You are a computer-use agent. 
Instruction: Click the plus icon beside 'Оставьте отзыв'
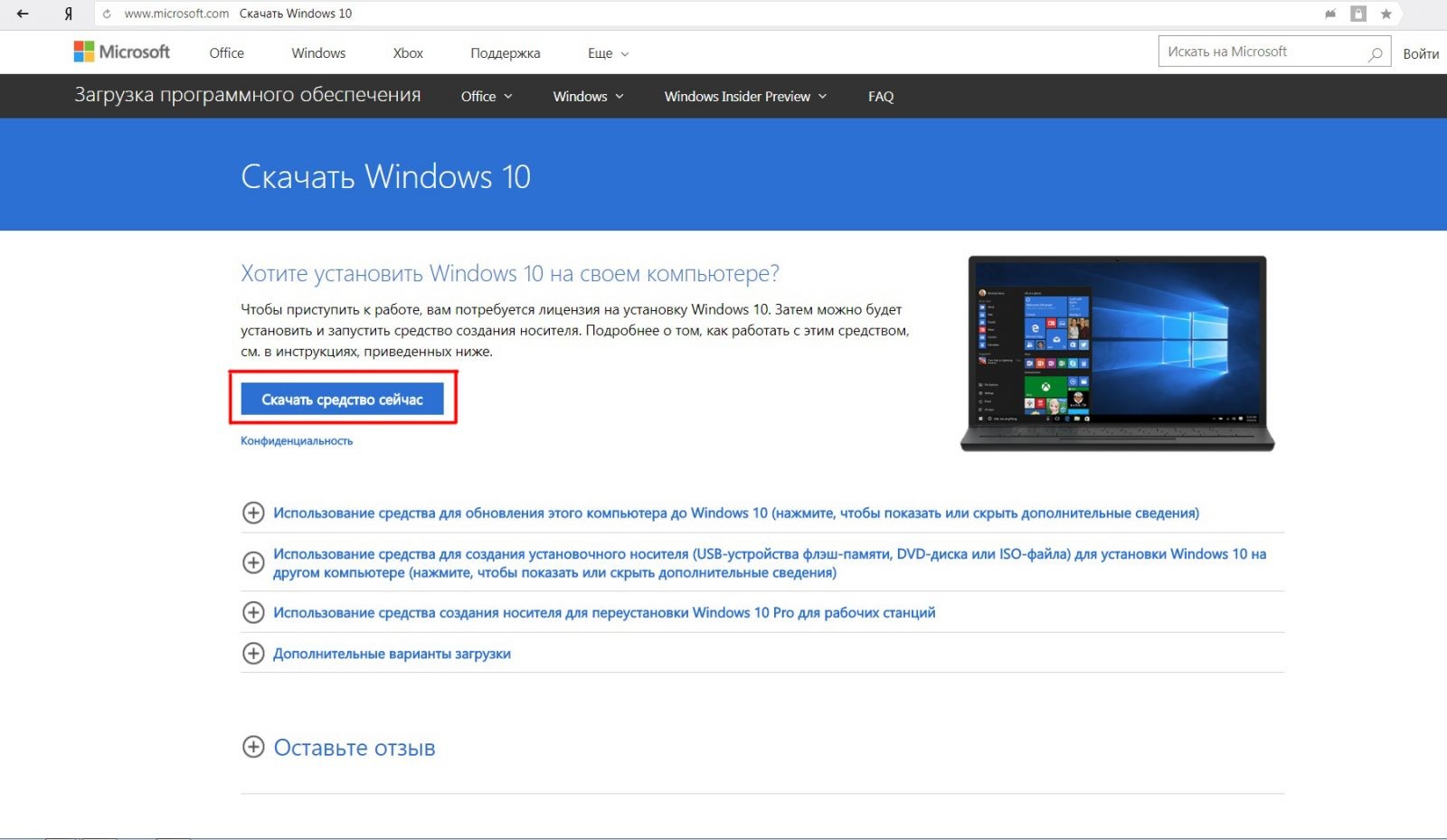click(x=253, y=747)
